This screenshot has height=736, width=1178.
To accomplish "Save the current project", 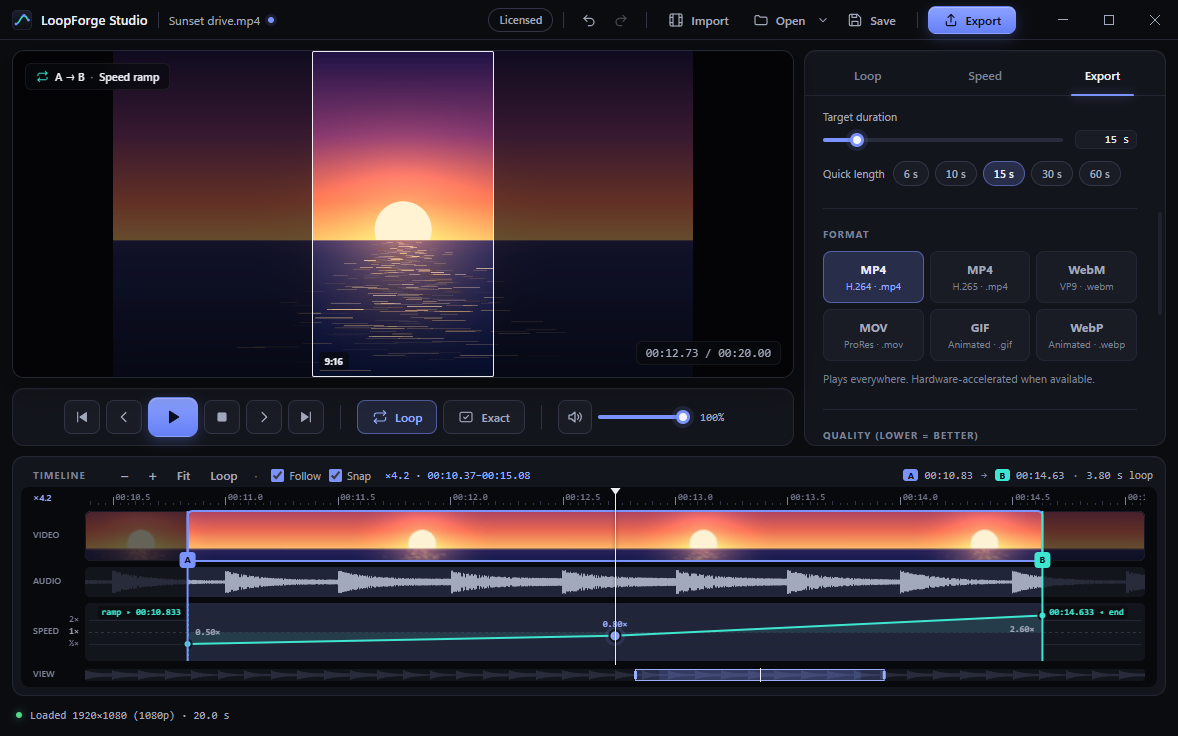I will [872, 20].
